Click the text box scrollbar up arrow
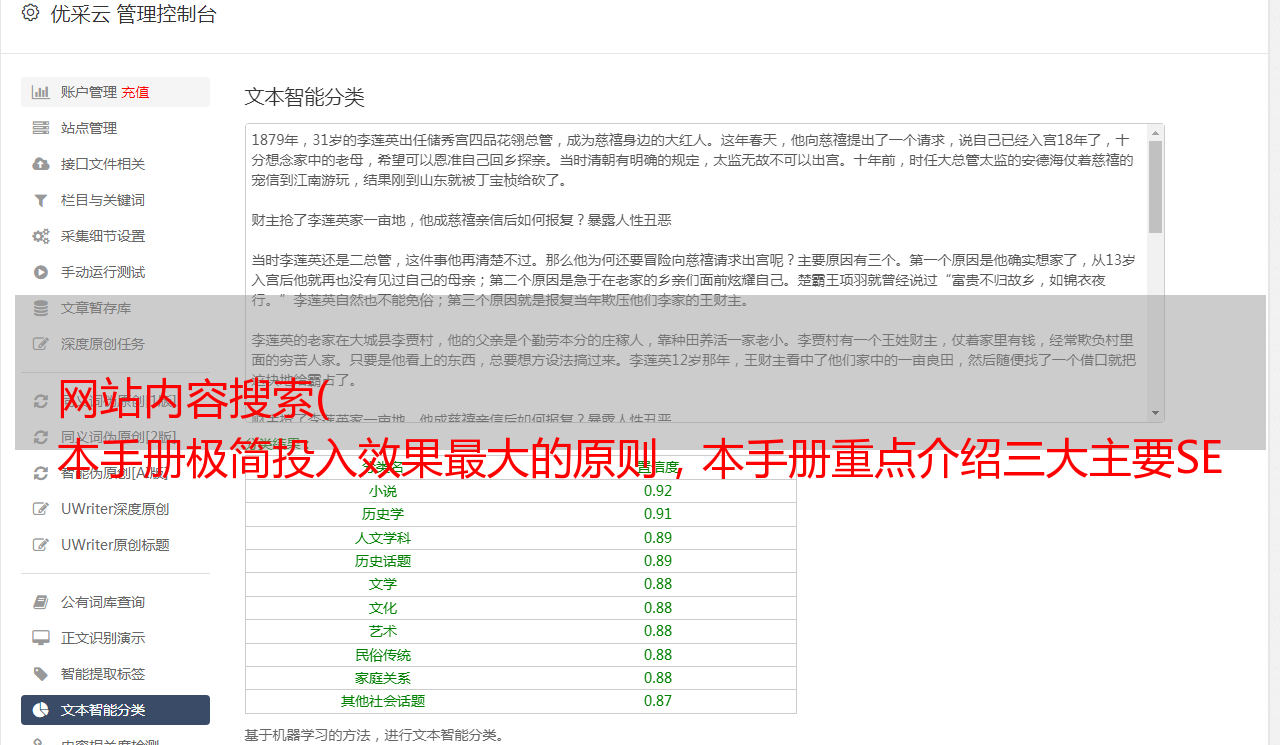Screen dimensions: 1280x745 coord(1155,132)
